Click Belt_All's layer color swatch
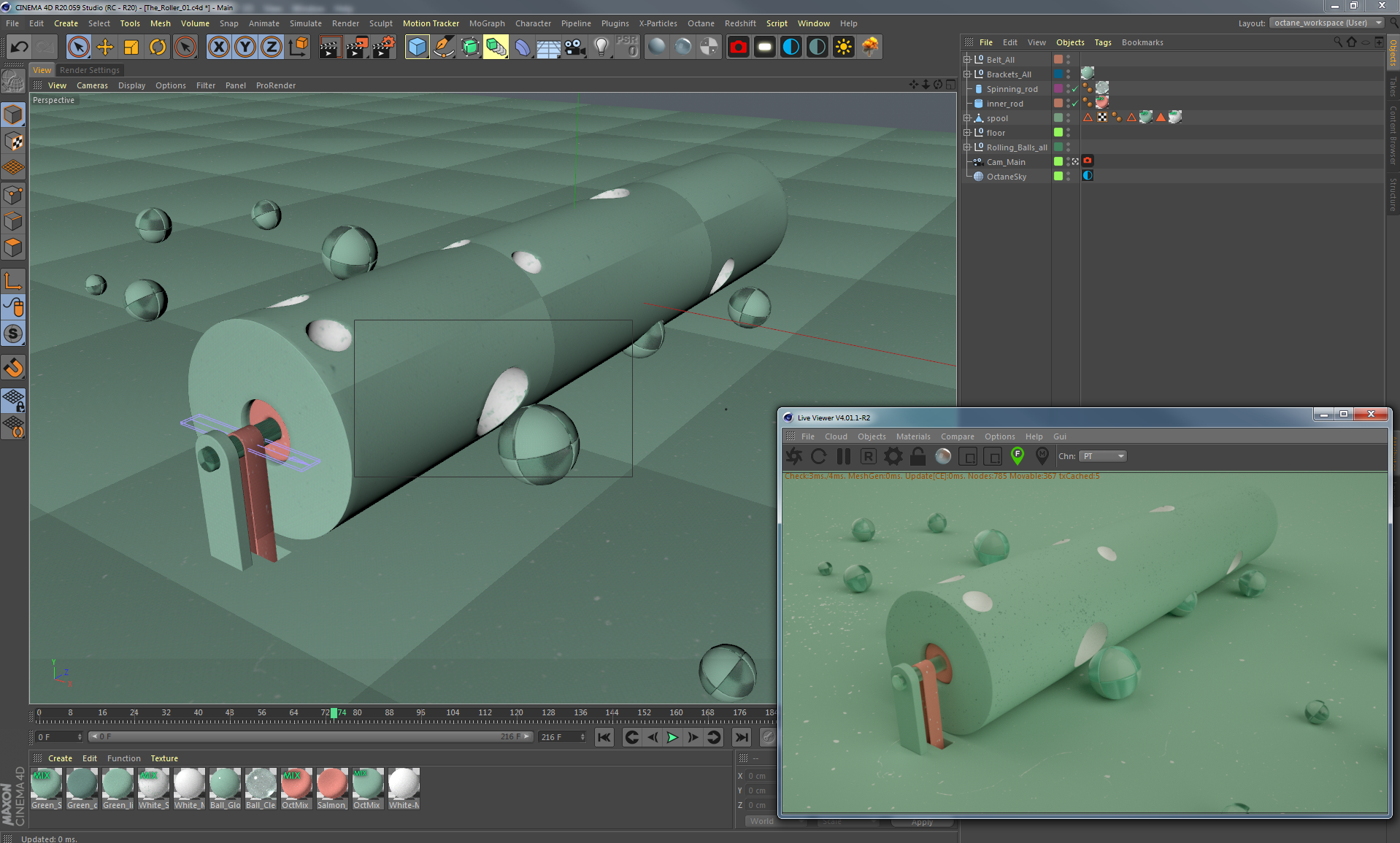The image size is (1400, 843). [x=1058, y=58]
